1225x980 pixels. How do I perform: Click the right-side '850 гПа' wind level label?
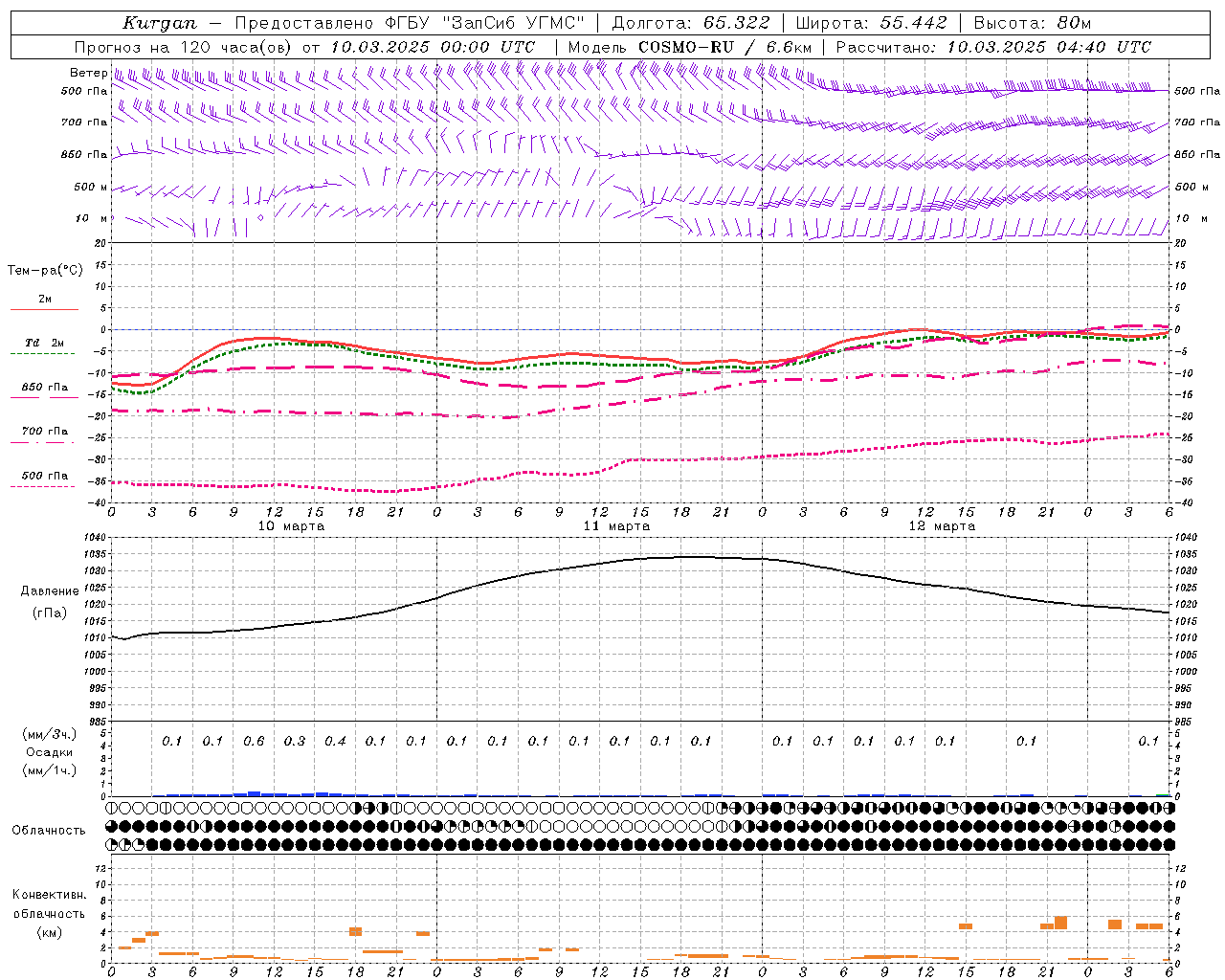pyautogui.click(x=1197, y=154)
